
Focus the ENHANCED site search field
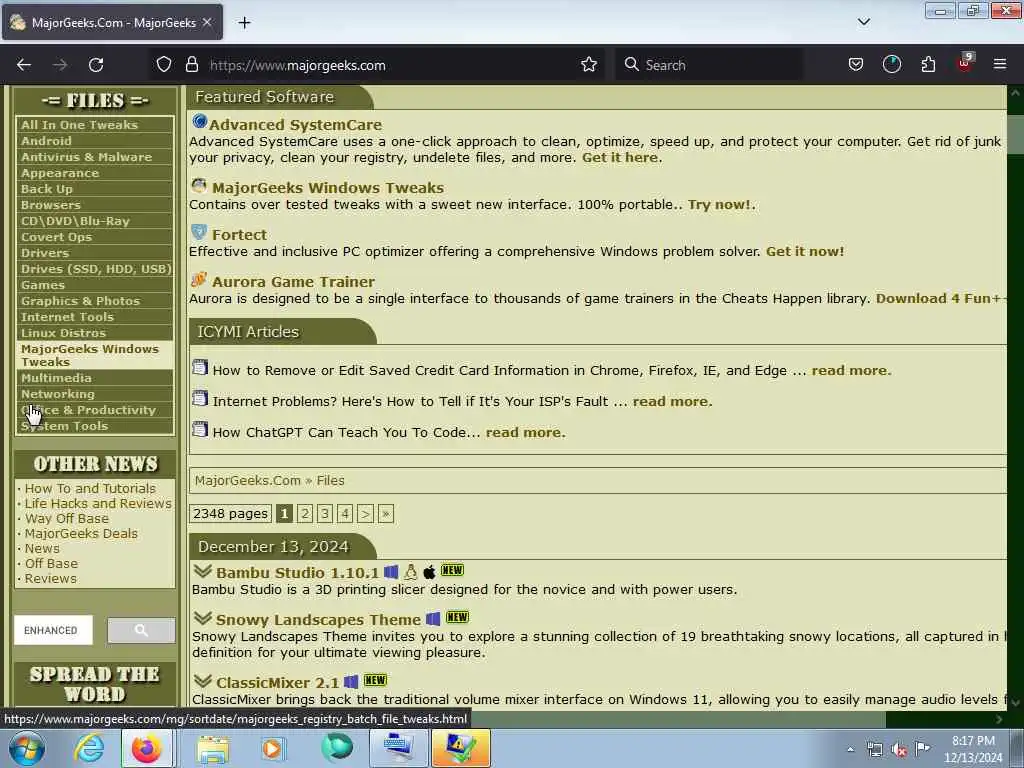[x=54, y=630]
